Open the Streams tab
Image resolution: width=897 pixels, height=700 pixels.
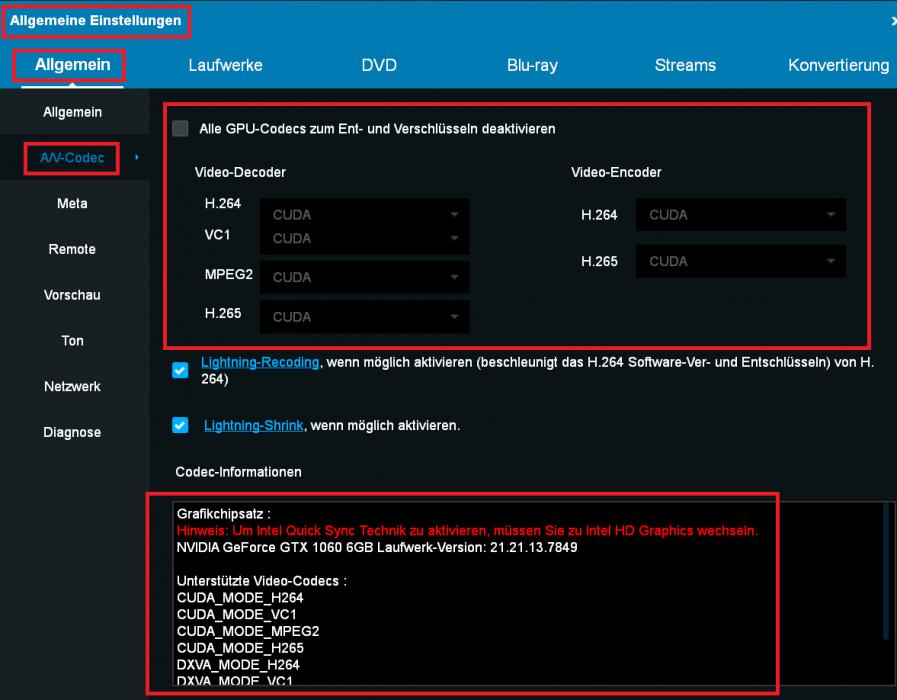tap(685, 65)
